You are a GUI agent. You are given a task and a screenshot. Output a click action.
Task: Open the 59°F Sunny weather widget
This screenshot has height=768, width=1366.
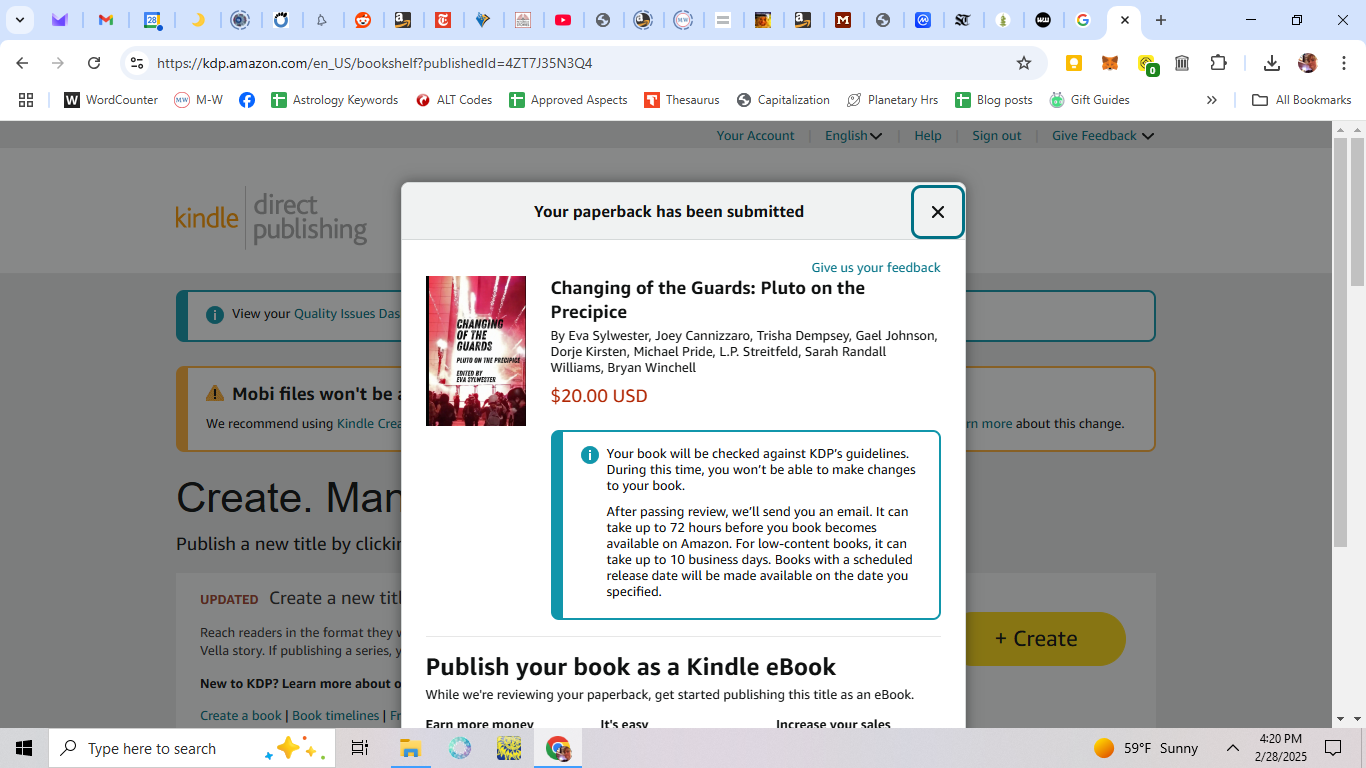pos(1146,748)
